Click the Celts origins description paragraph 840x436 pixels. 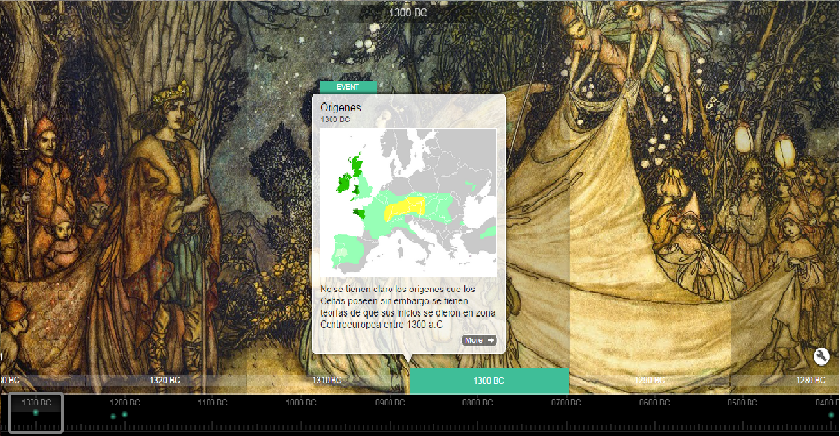click(408, 306)
